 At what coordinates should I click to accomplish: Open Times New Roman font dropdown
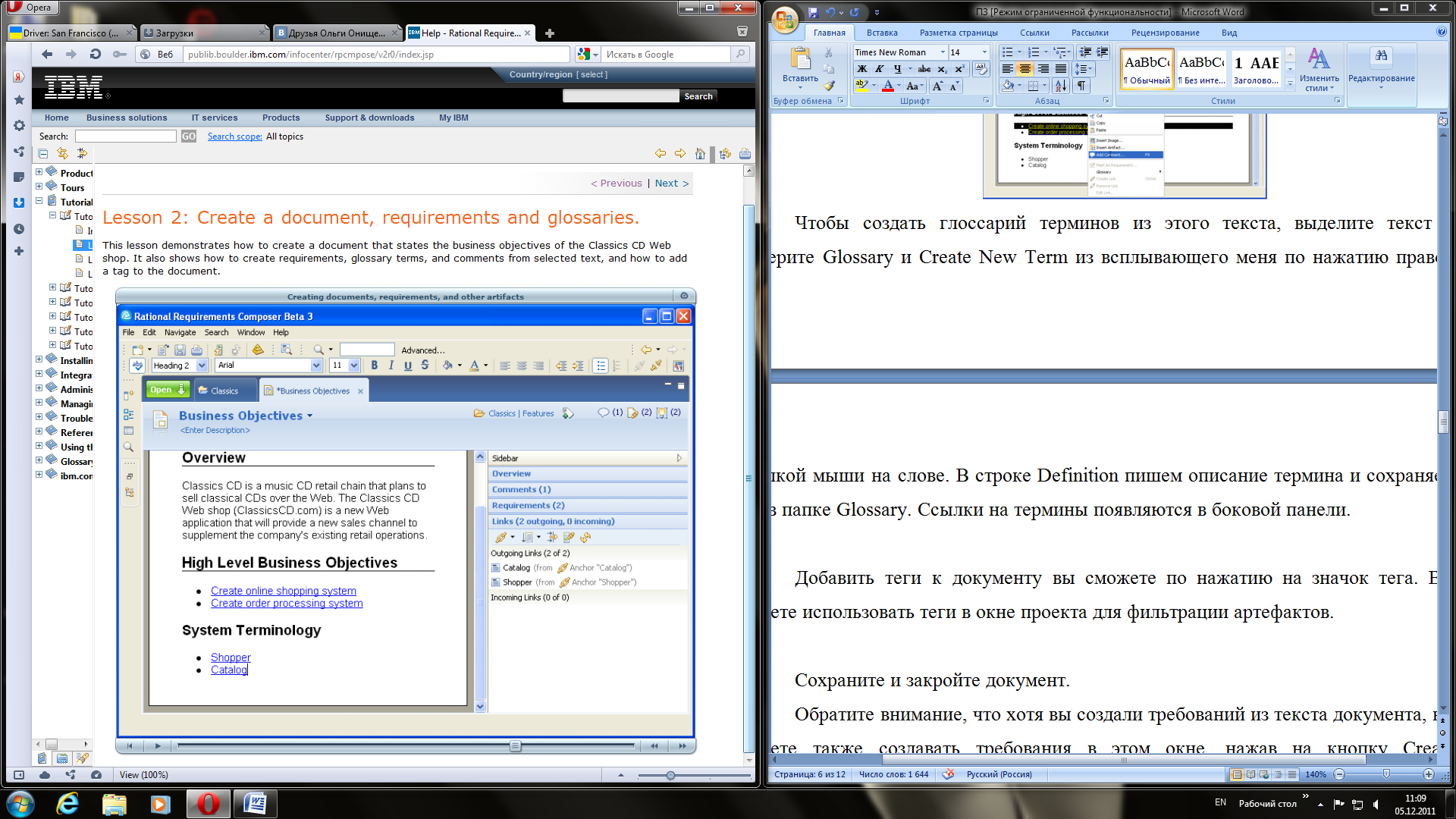pyautogui.click(x=943, y=52)
